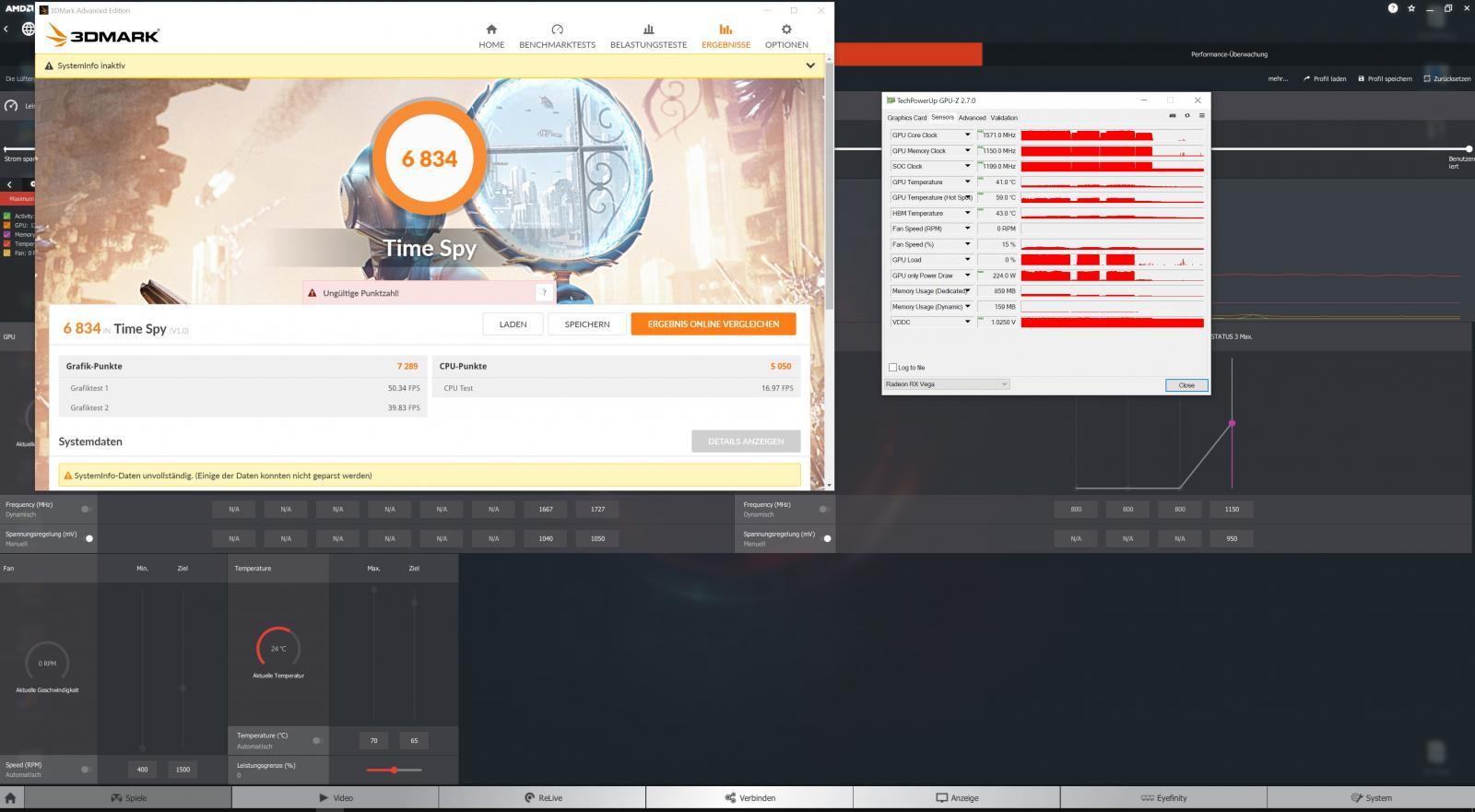Click the fan Ziel vertical slider handle
1475x812 pixels.
click(x=183, y=688)
